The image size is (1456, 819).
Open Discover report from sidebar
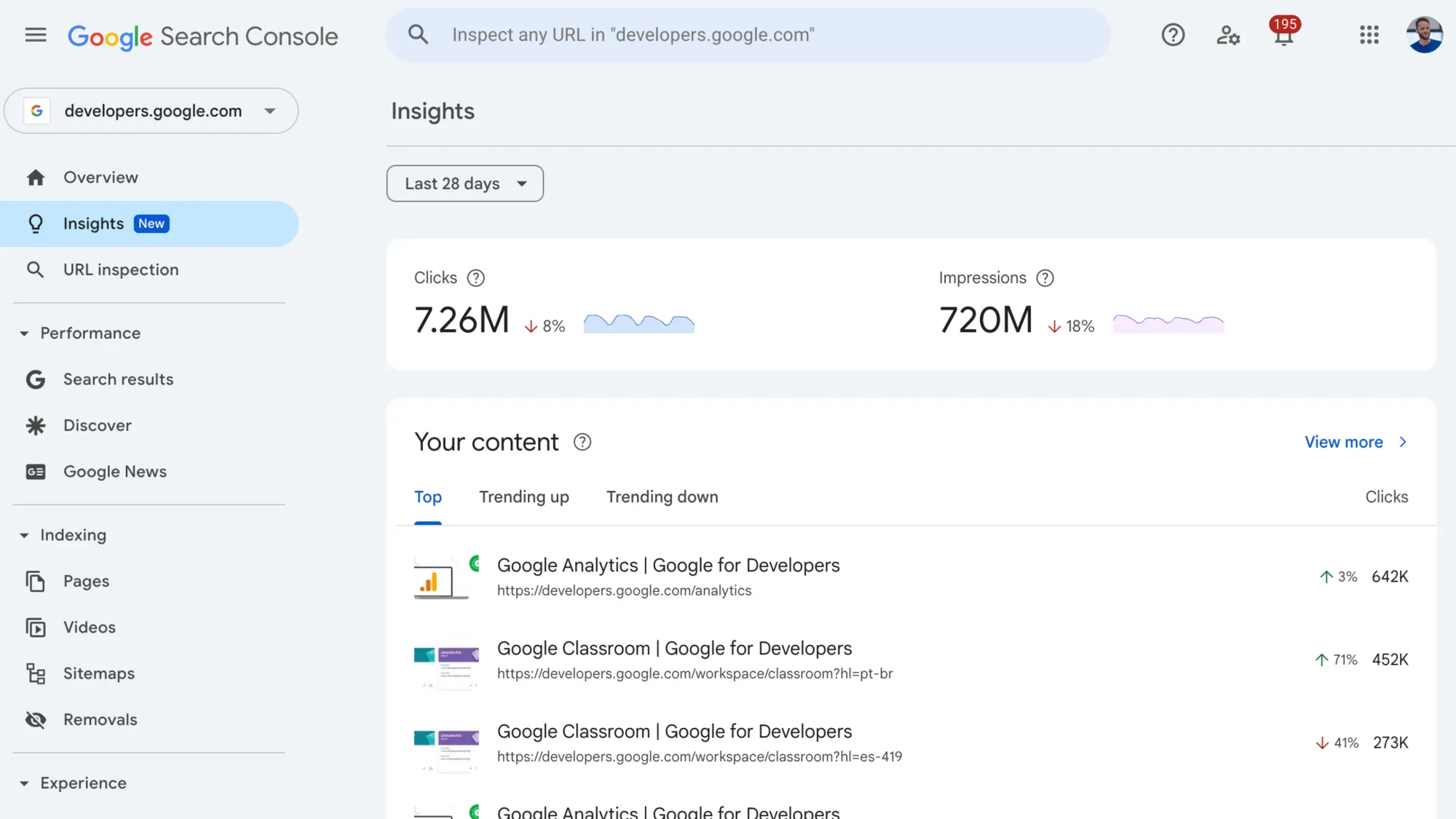point(97,425)
